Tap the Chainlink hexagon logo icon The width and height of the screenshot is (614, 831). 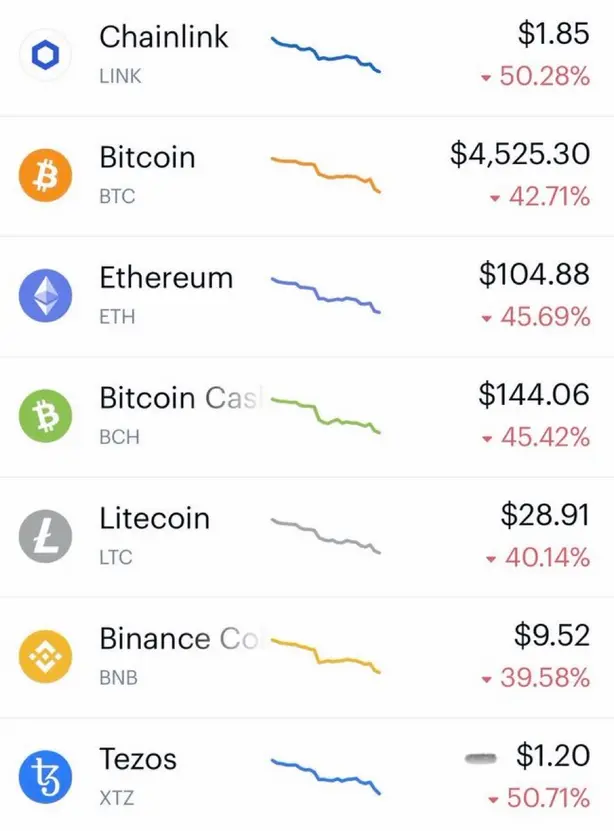coord(45,55)
